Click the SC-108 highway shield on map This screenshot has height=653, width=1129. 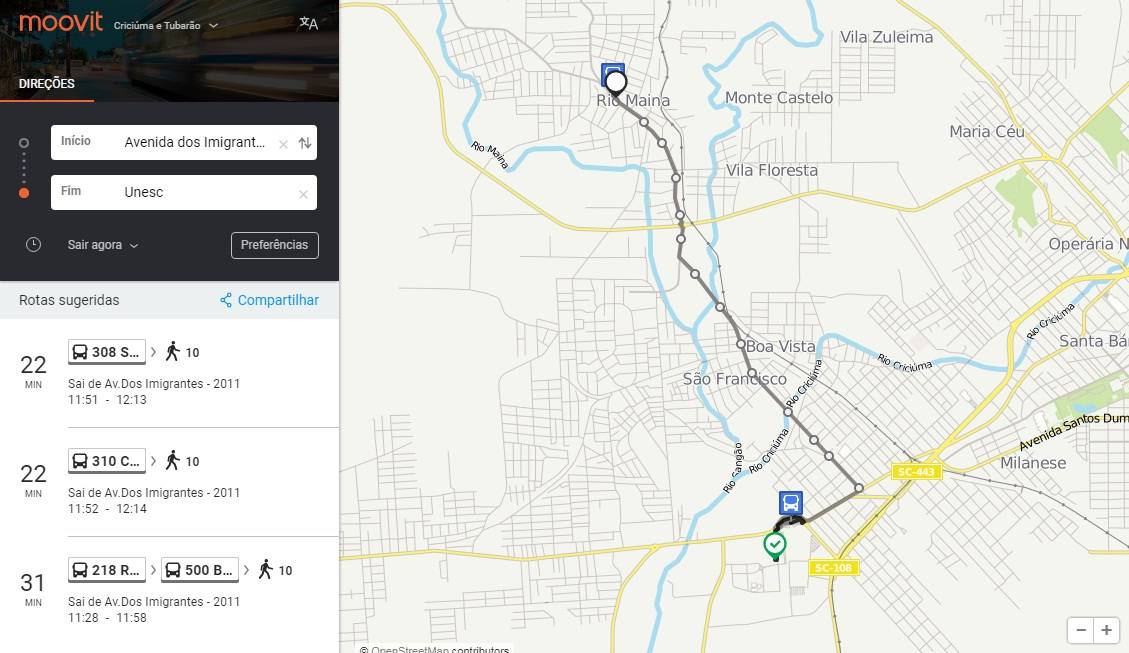pyautogui.click(x=833, y=567)
